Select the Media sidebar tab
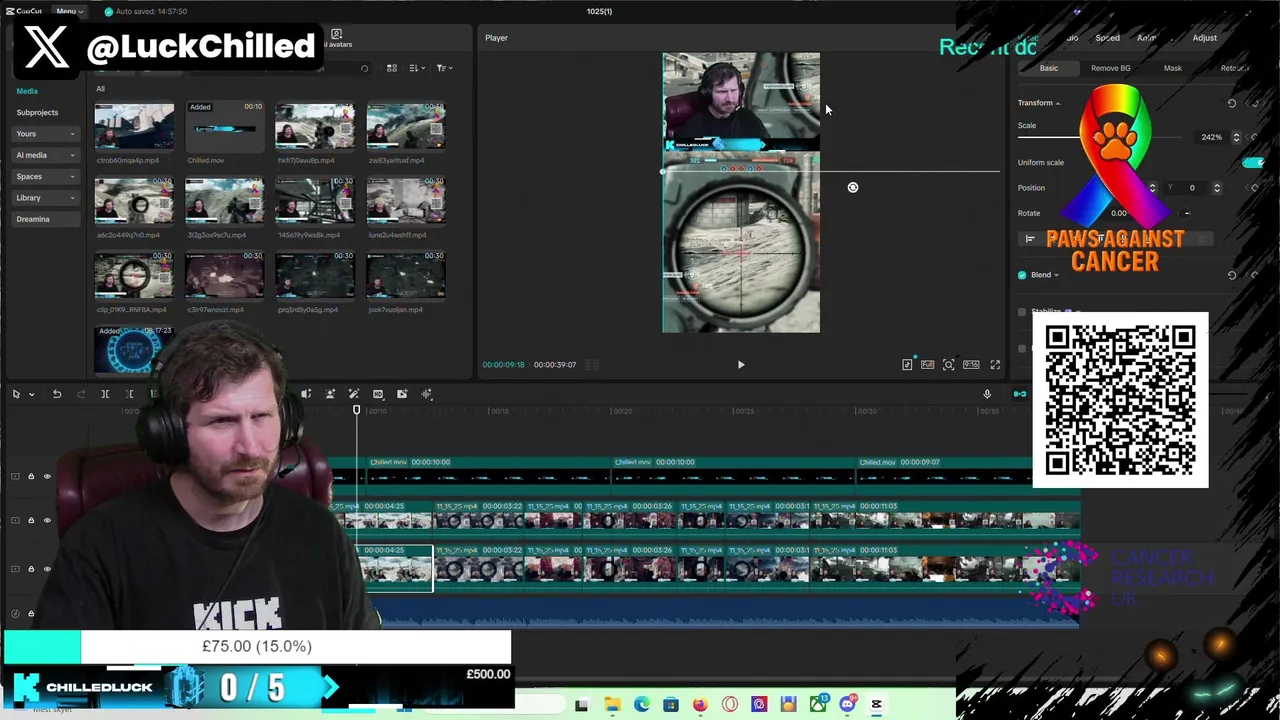The image size is (1280, 720). (x=27, y=91)
